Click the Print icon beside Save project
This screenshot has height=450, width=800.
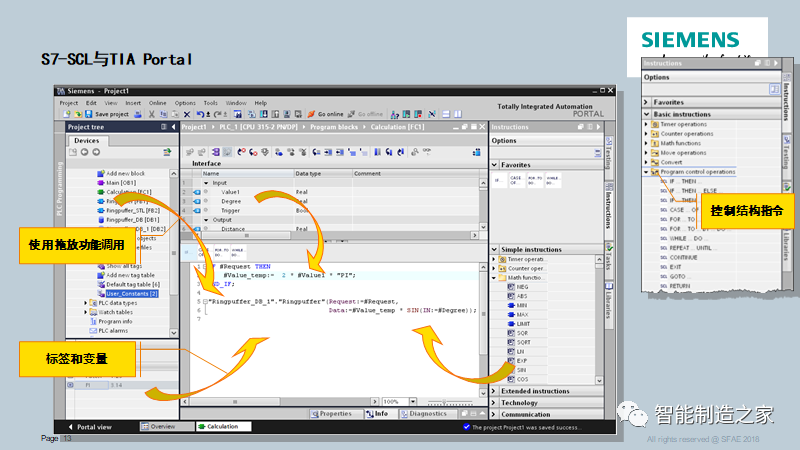(138, 114)
